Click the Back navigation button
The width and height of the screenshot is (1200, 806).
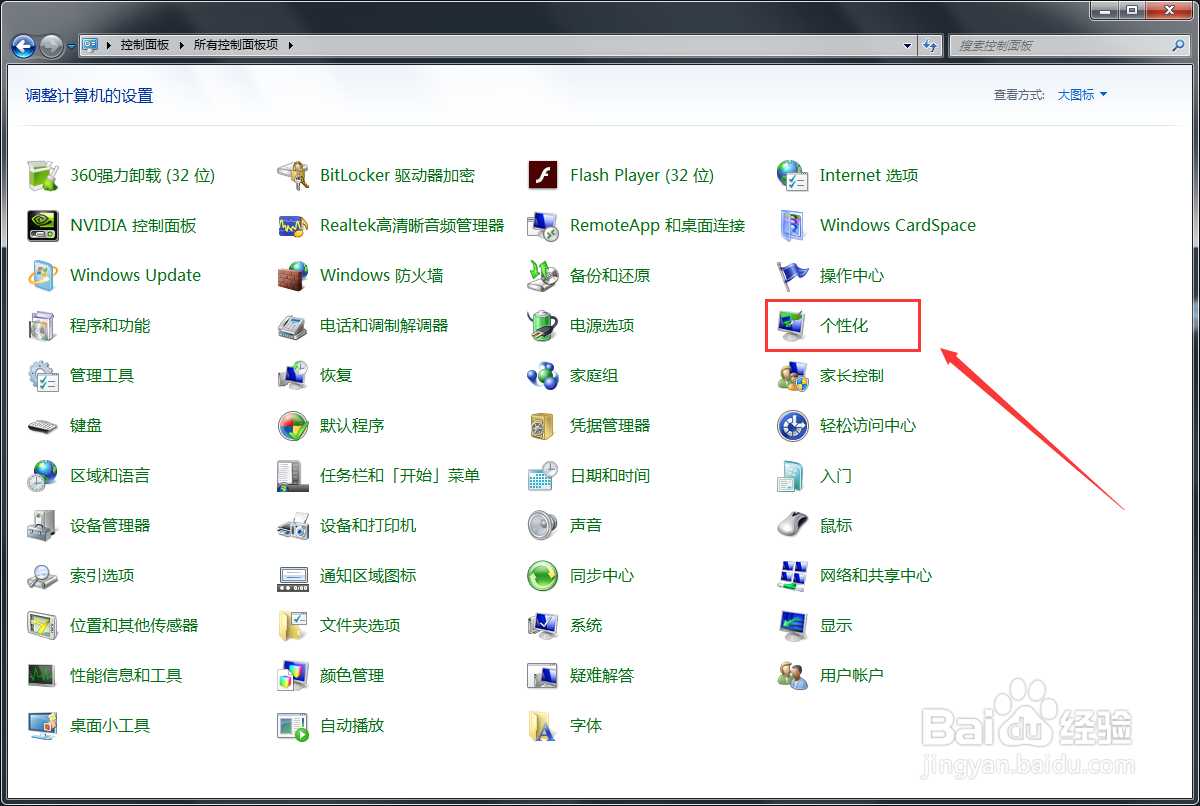24,45
